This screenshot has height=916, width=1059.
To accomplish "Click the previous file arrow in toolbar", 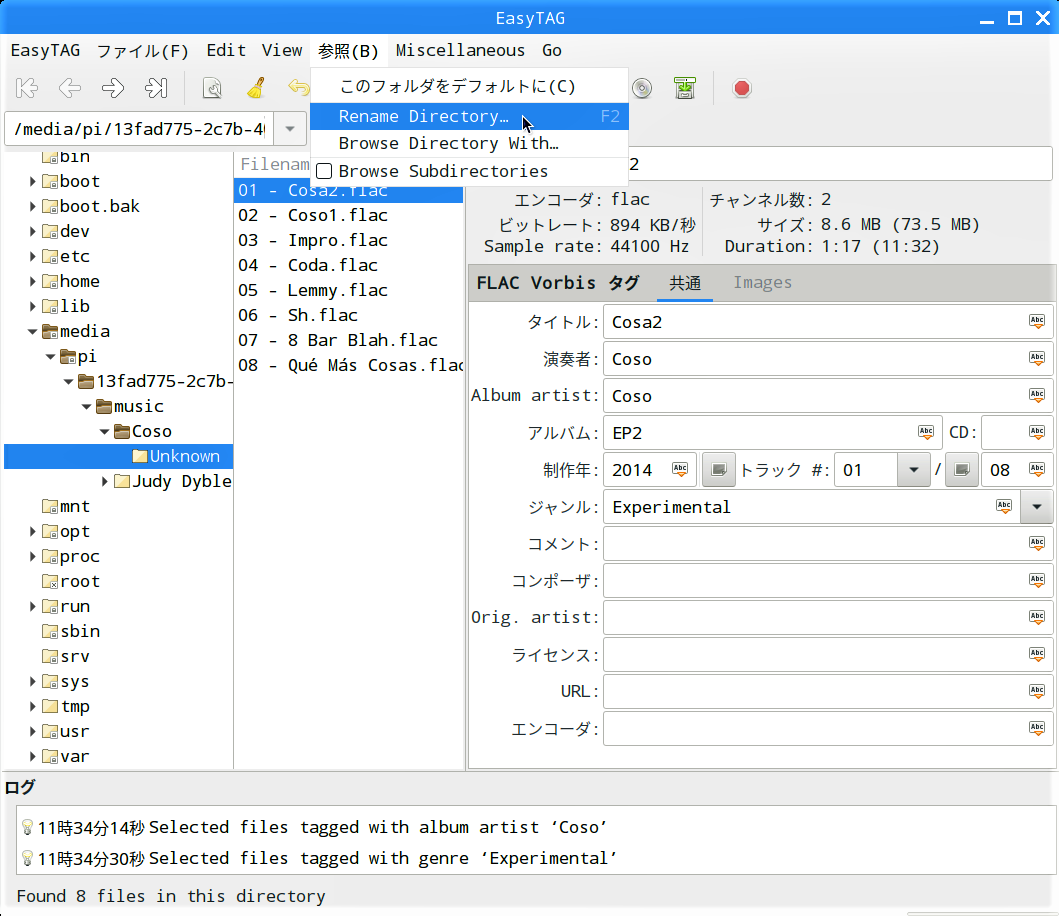I will coord(70,88).
